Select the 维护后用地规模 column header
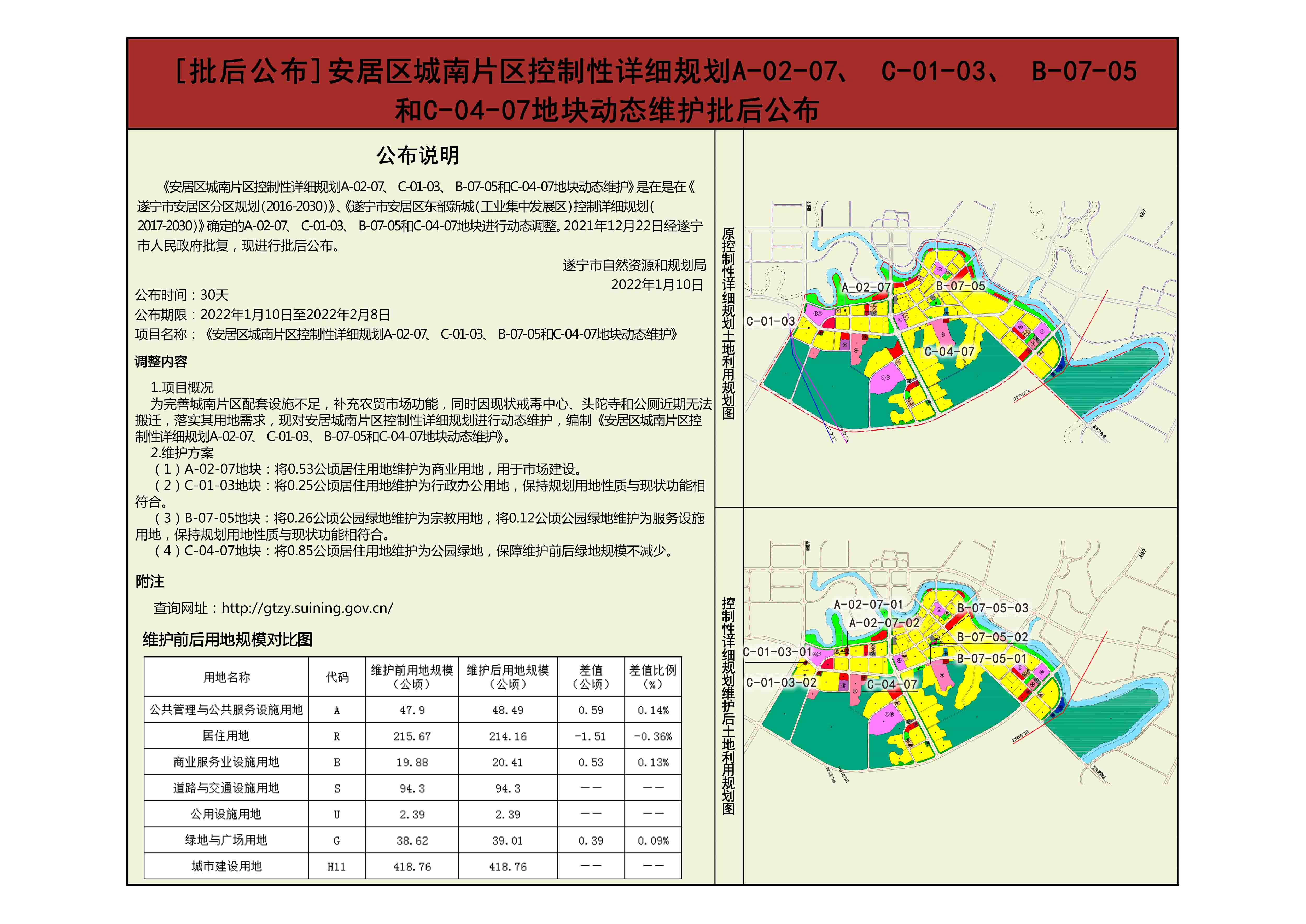1306x924 pixels. pyautogui.click(x=508, y=677)
